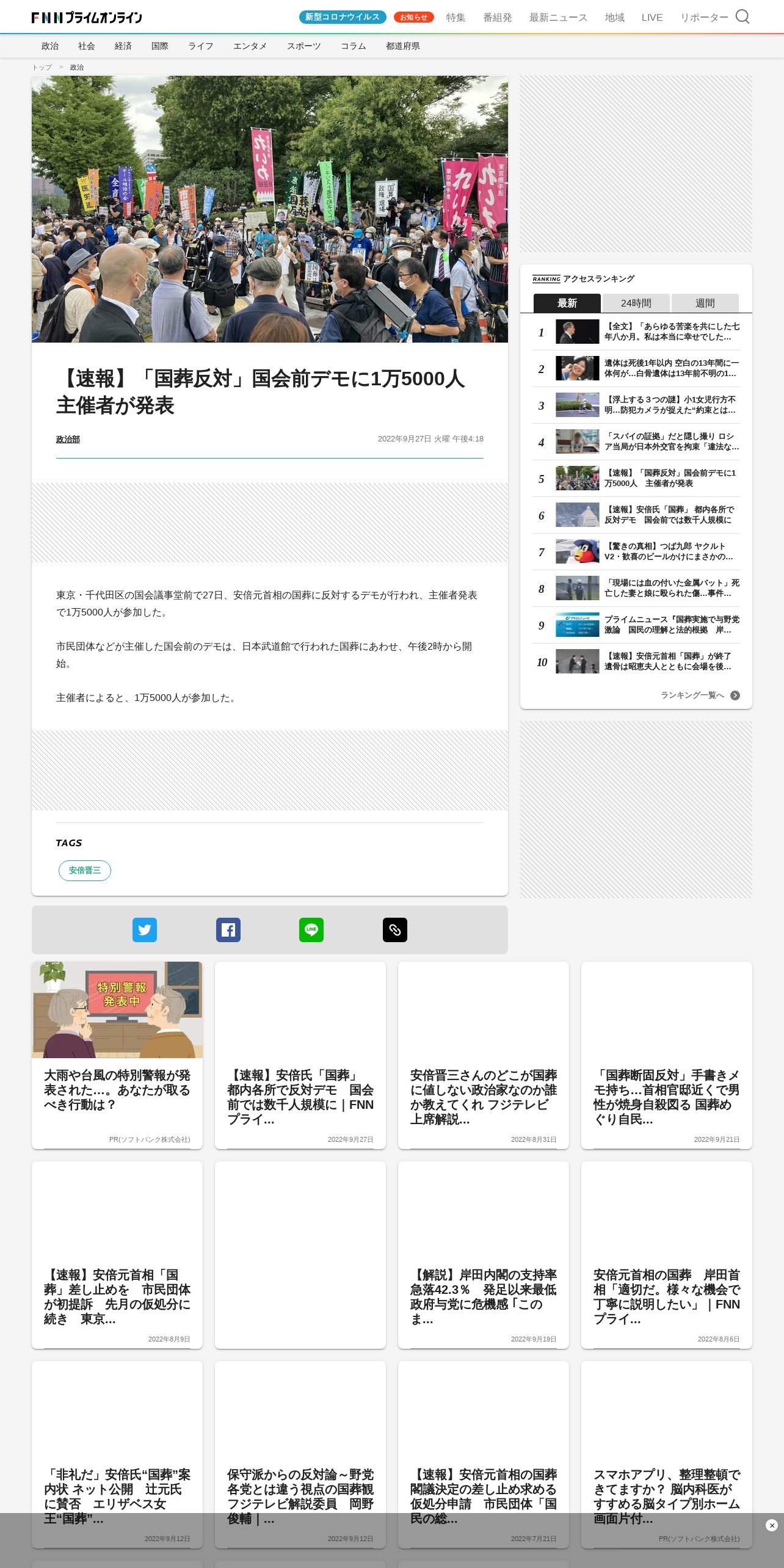Click the main protest photo

pos(270,209)
